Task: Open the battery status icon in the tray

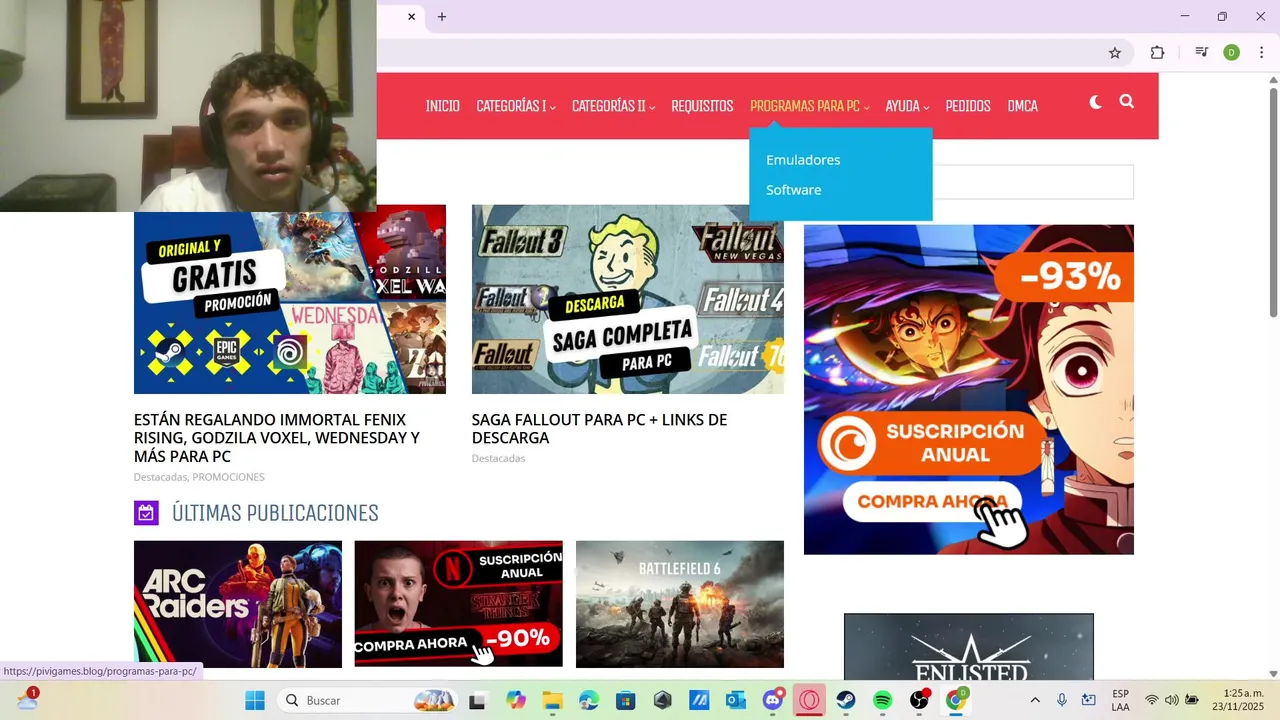Action: click(x=1192, y=700)
